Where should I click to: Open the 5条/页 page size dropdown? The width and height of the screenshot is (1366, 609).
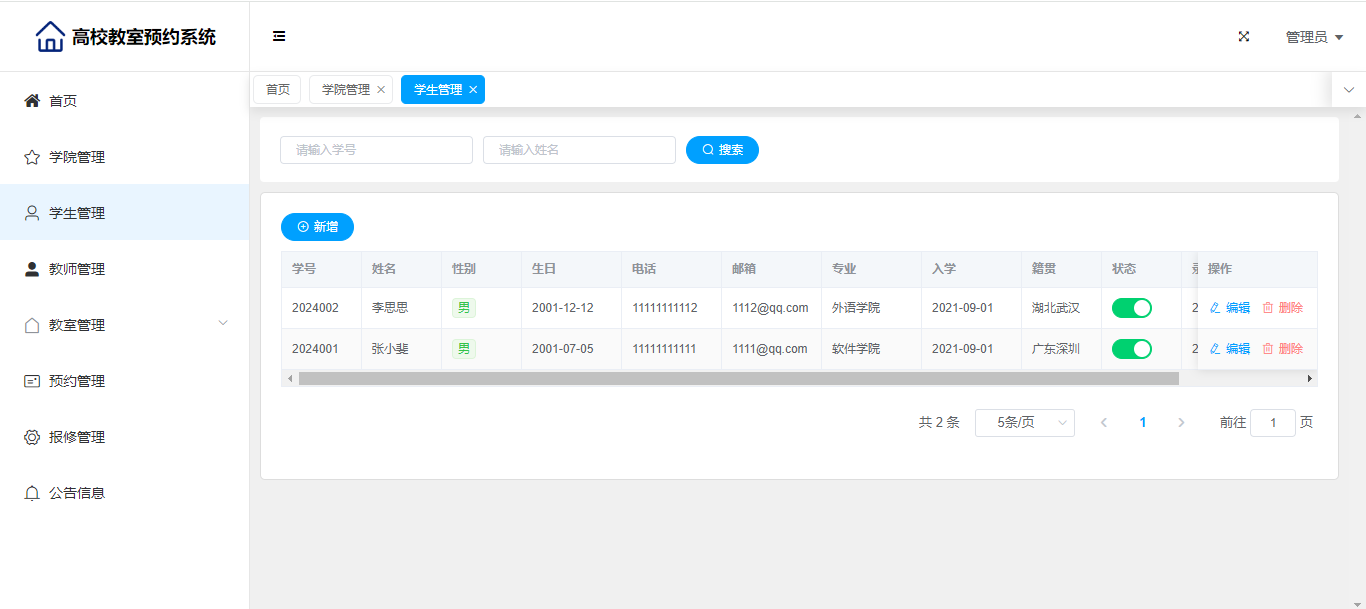pyautogui.click(x=1024, y=423)
